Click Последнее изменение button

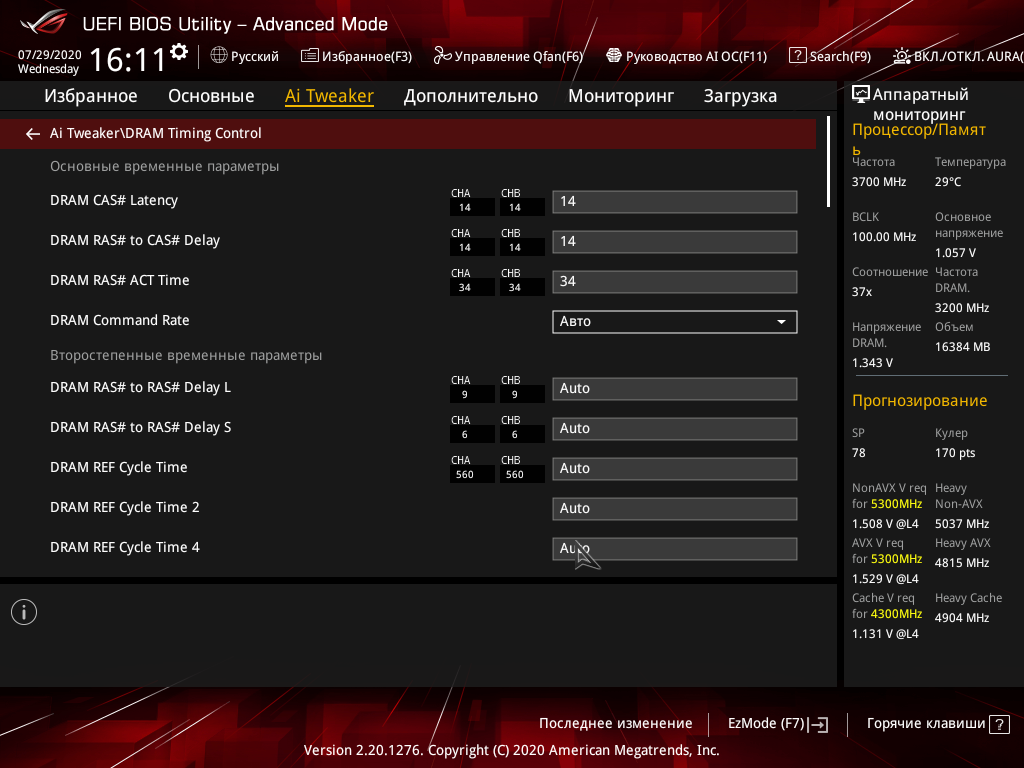click(615, 724)
